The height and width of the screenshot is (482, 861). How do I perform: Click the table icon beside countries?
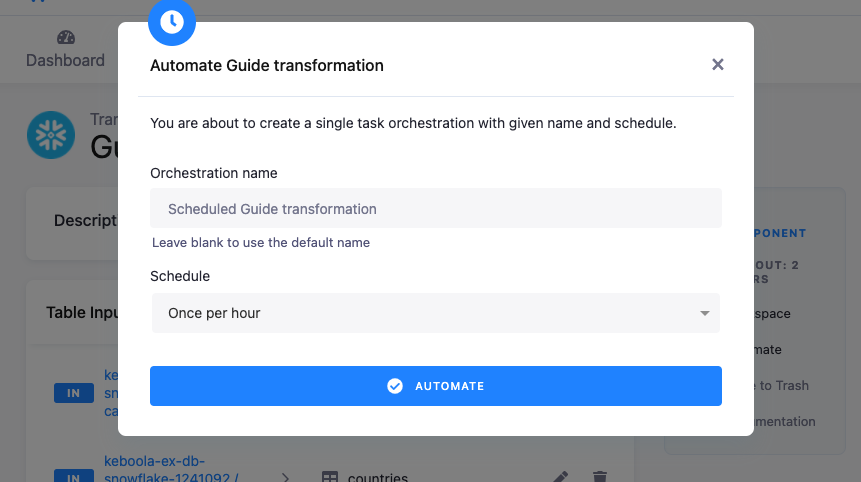pos(329,478)
